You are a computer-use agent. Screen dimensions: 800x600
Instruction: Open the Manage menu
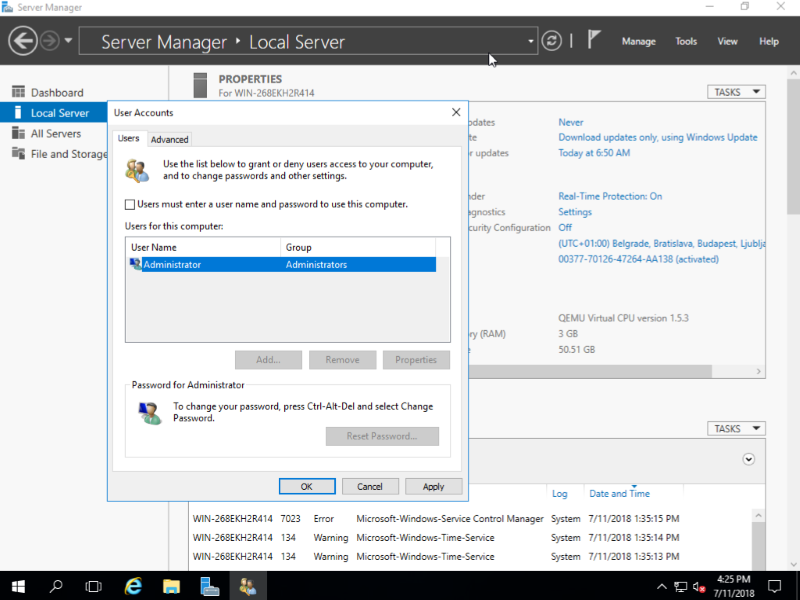(638, 41)
